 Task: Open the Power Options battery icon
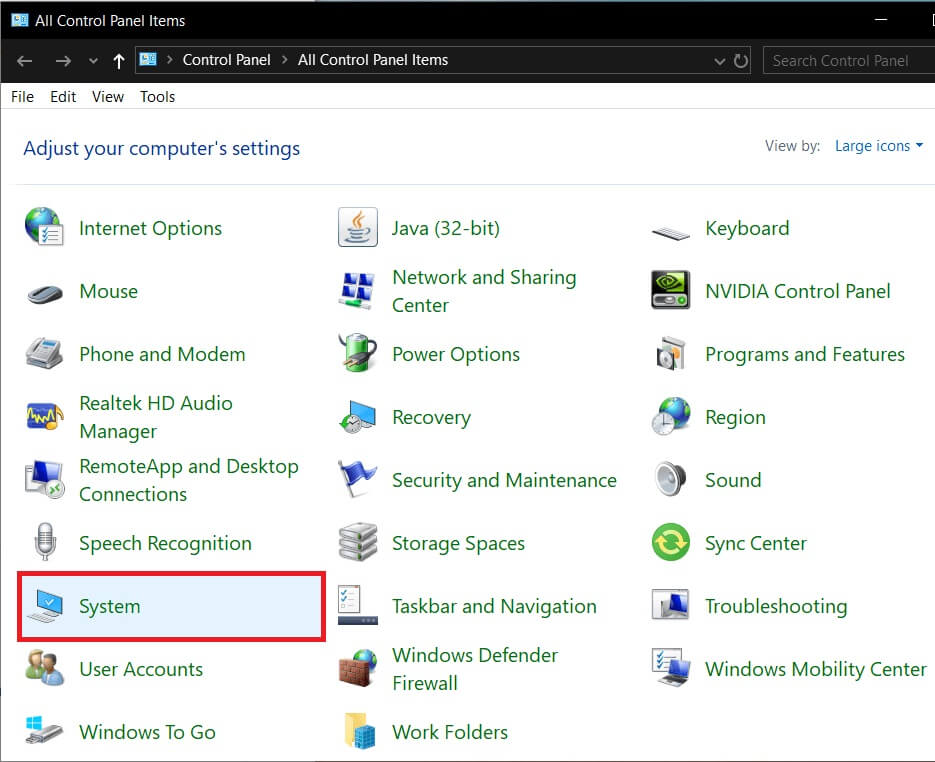coord(357,353)
